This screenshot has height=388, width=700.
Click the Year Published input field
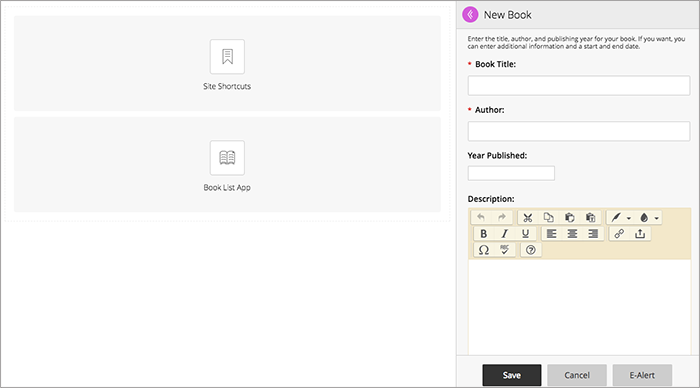(511, 173)
